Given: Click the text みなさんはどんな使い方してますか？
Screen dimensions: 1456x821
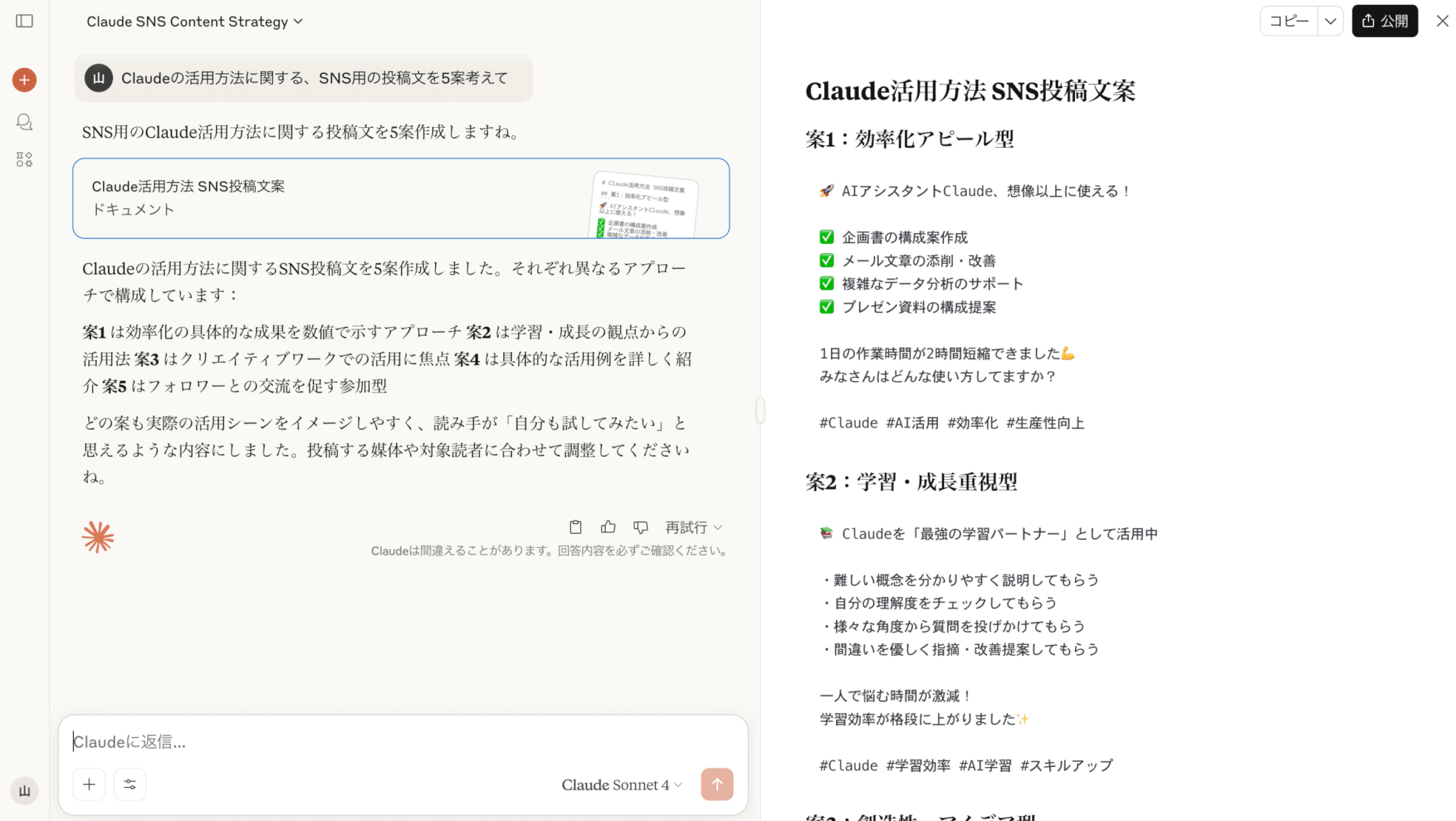Looking at the screenshot, I should click(938, 377).
